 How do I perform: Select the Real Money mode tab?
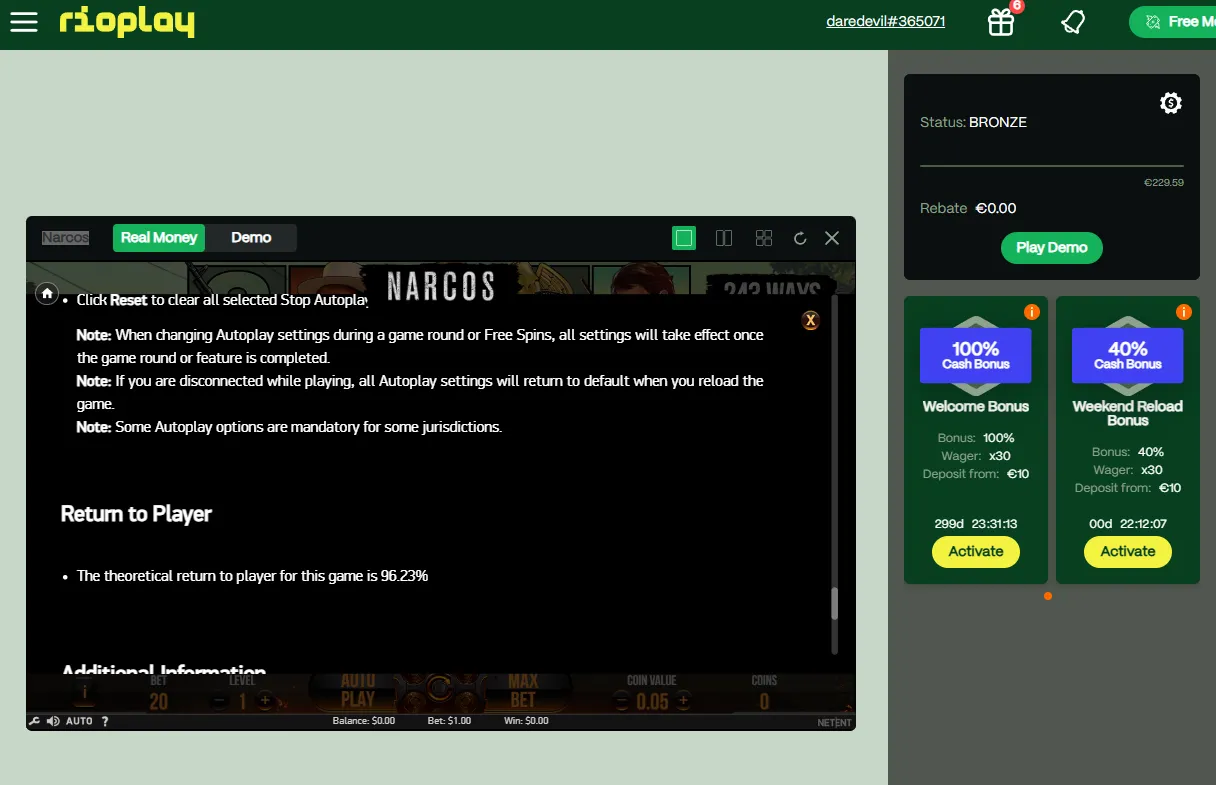point(159,238)
